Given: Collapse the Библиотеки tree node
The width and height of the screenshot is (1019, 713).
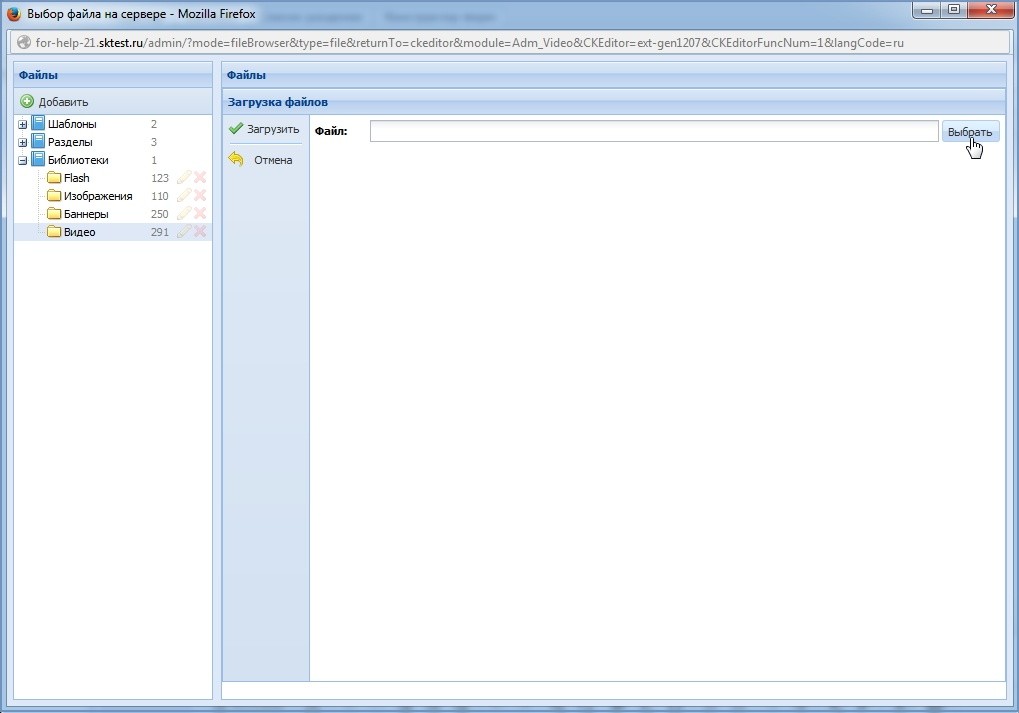Looking at the screenshot, I should coord(23,161).
